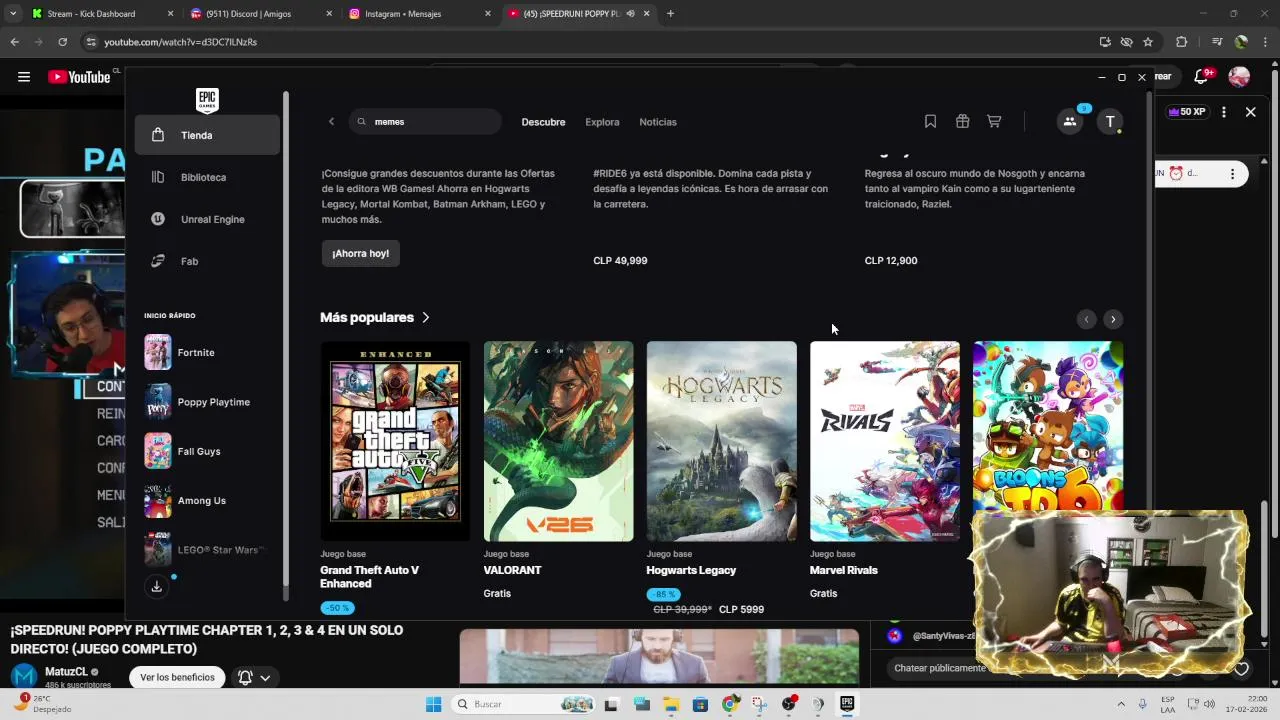The image size is (1280, 720).
Task: Open the notification bell dropdown for MatuzCL
Action: coord(254,677)
